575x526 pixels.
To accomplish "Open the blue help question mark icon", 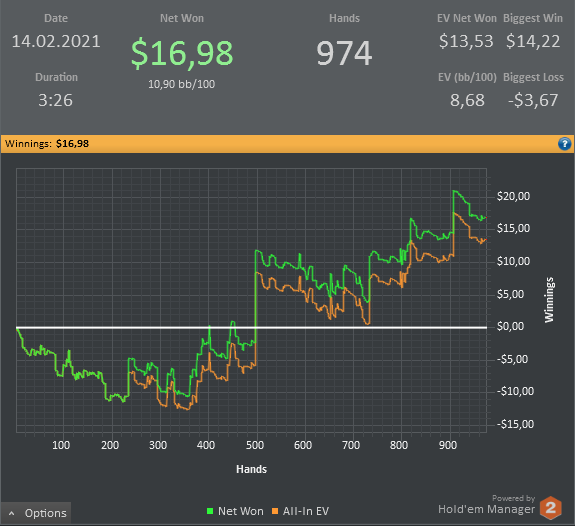I will [564, 144].
